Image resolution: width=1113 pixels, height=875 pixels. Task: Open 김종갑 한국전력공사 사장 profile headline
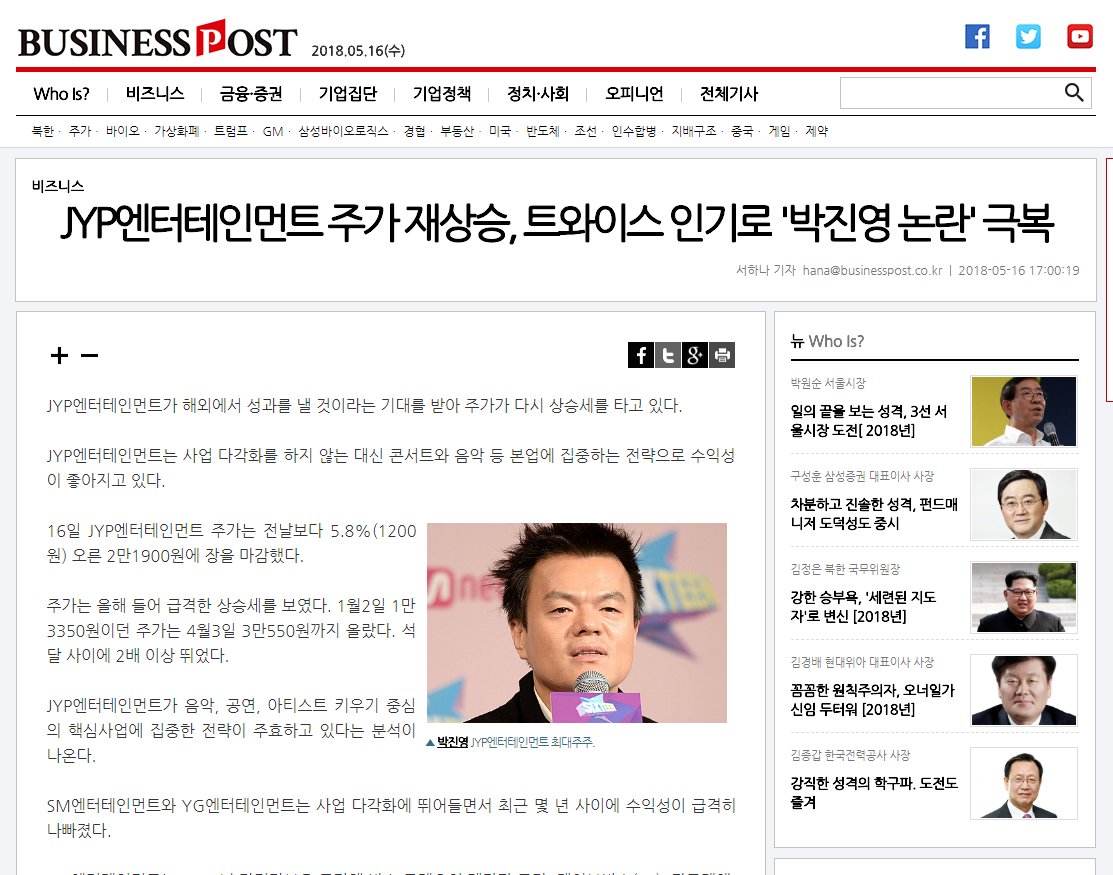(x=874, y=793)
